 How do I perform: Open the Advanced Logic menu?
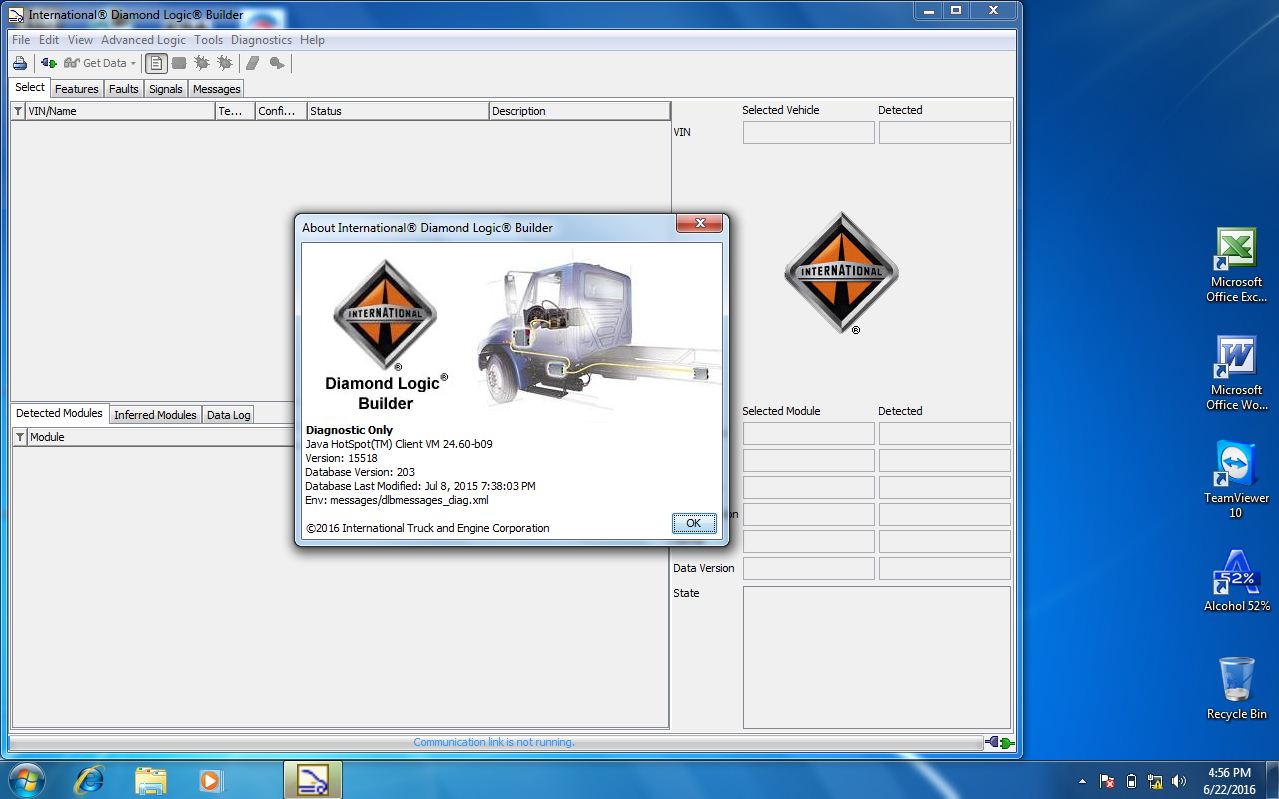pyautogui.click(x=143, y=40)
